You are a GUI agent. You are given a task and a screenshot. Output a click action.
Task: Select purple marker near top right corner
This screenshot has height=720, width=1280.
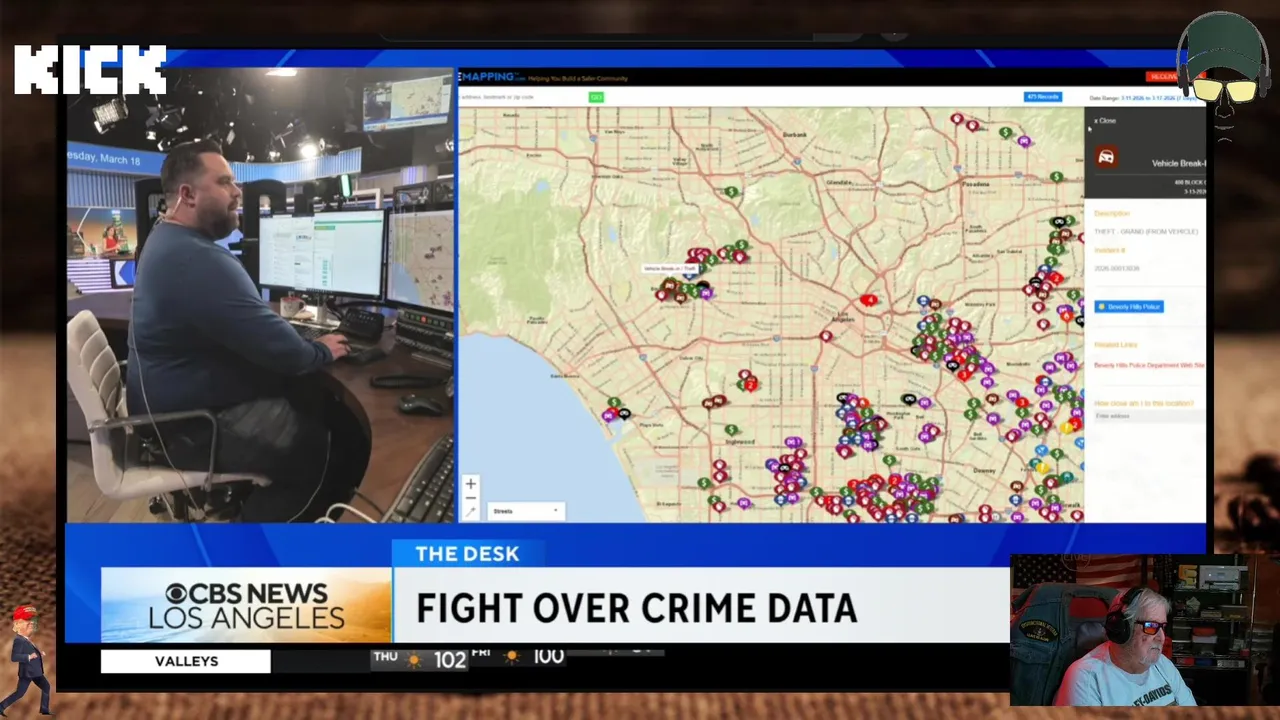point(1024,141)
